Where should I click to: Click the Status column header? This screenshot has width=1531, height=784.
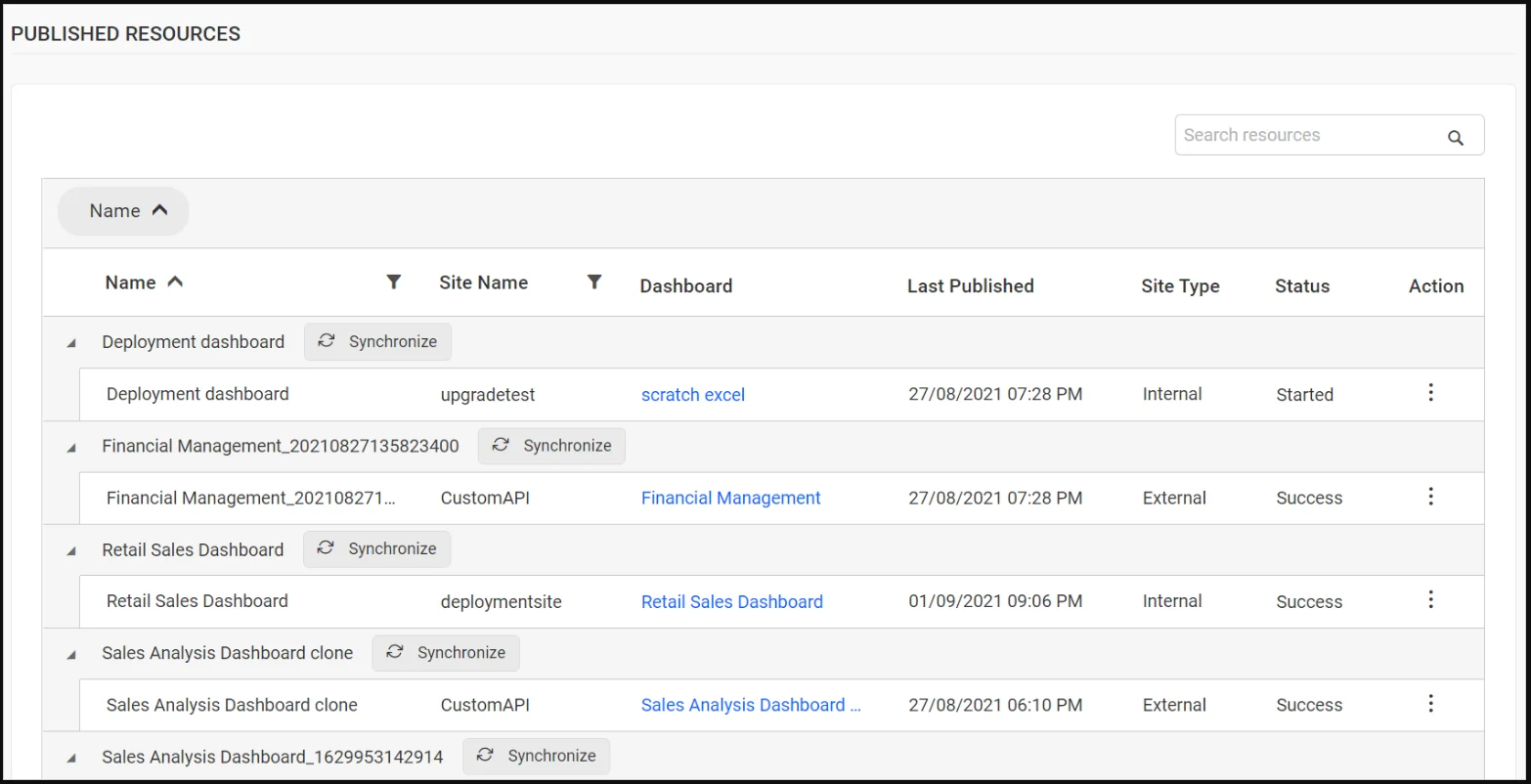[1302, 286]
